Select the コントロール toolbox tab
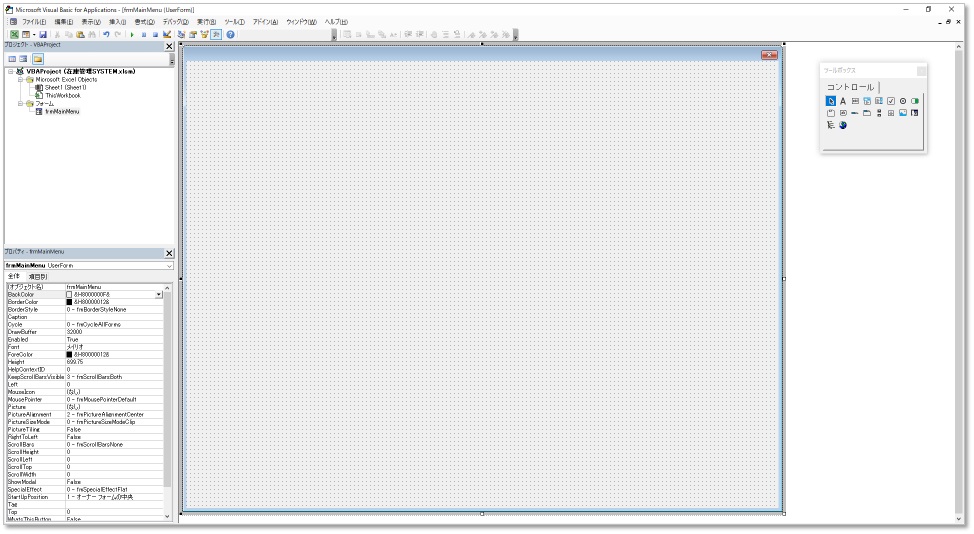Image resolution: width=974 pixels, height=534 pixels. click(850, 88)
